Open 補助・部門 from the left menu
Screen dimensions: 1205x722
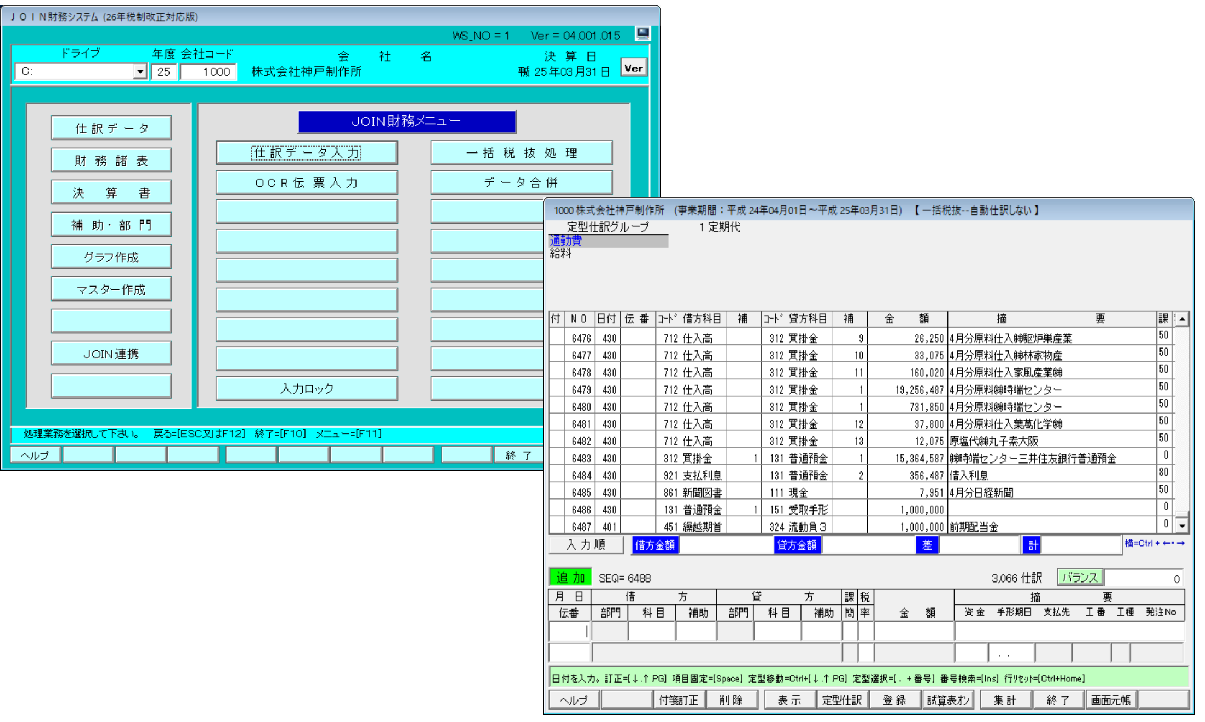click(112, 225)
